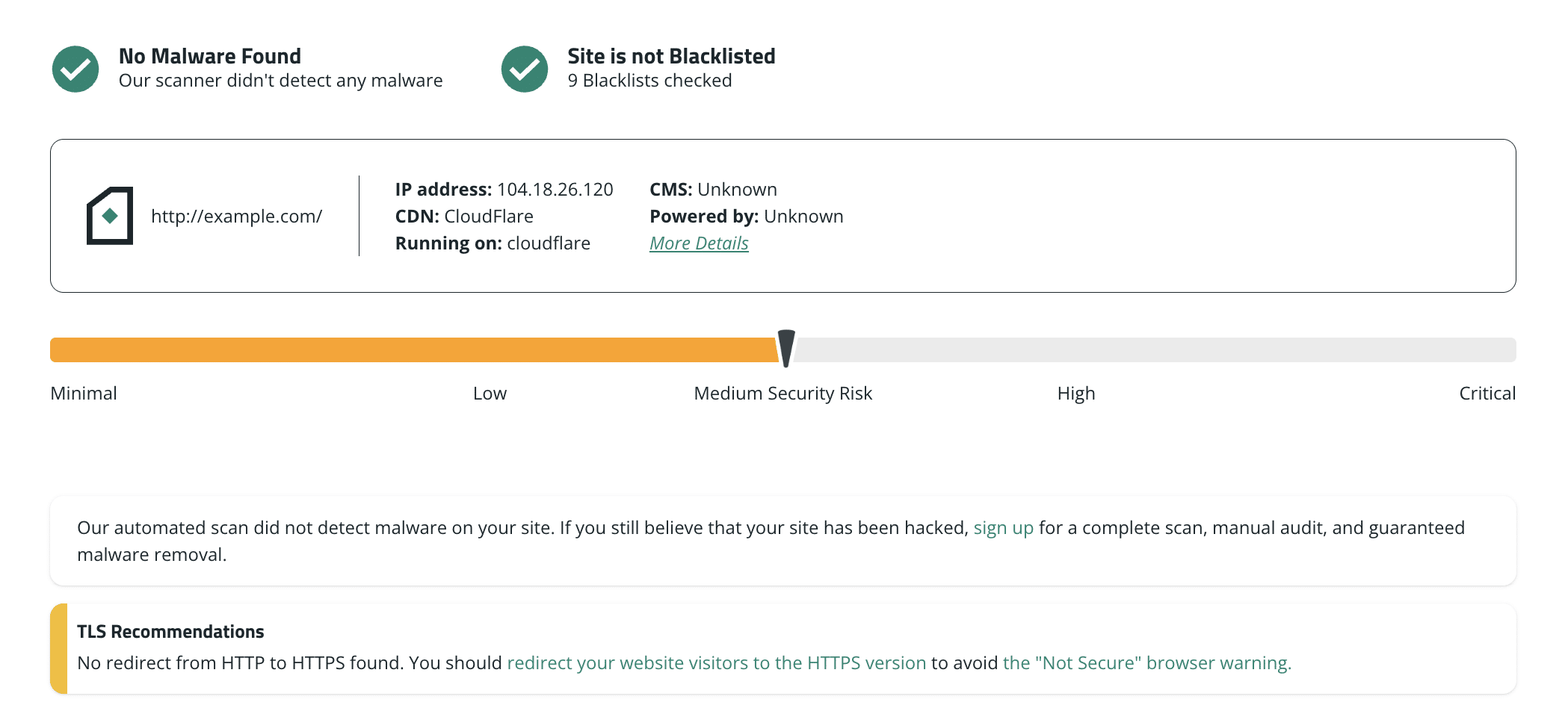This screenshot has width=1568, height=714.
Task: Open the Not Secure browser warning link
Action: pos(1146,662)
